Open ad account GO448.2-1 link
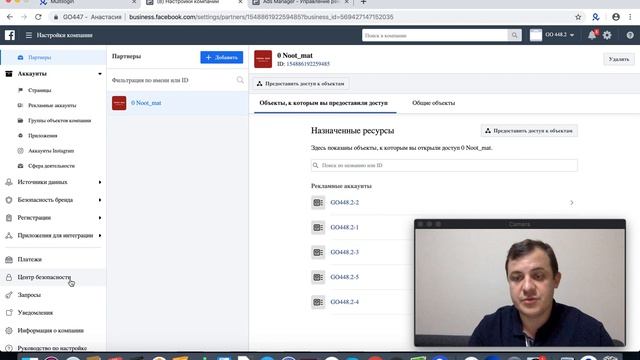This screenshot has width=640, height=360. coord(344,227)
